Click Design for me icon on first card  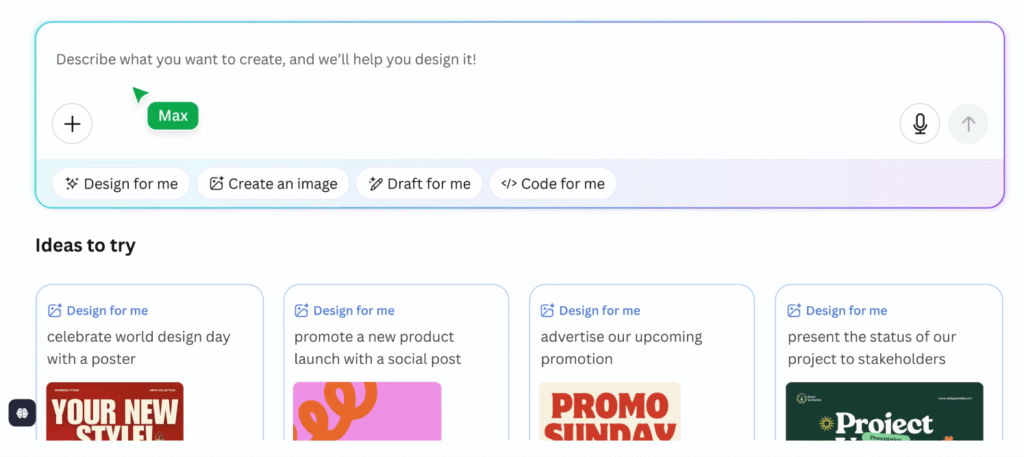[x=55, y=311]
